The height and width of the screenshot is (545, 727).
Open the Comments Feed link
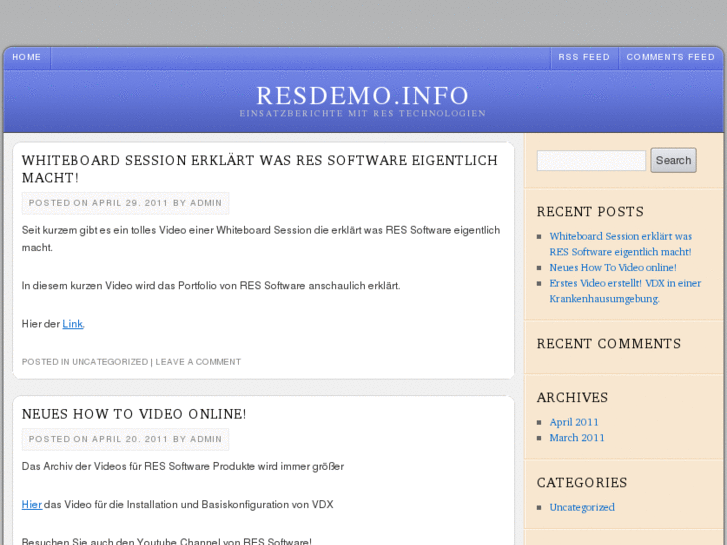(x=670, y=57)
